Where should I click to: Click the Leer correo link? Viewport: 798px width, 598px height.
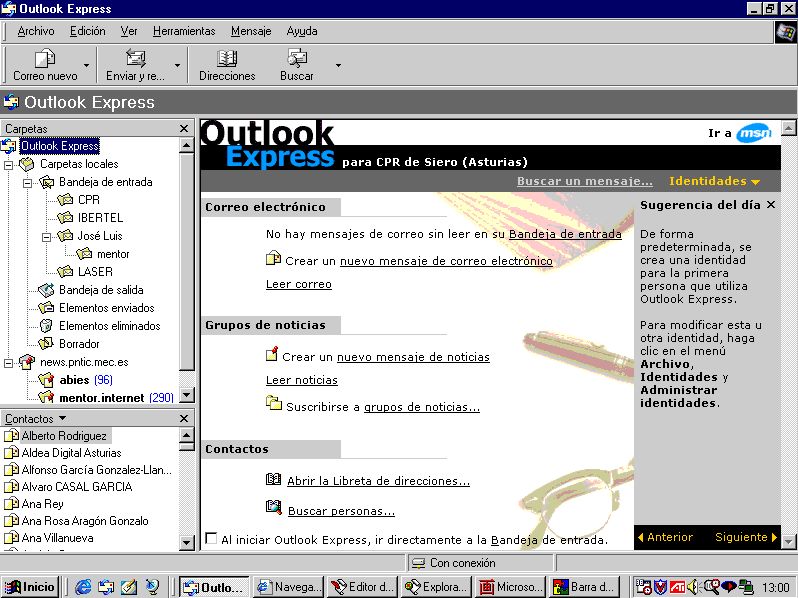pyautogui.click(x=299, y=284)
